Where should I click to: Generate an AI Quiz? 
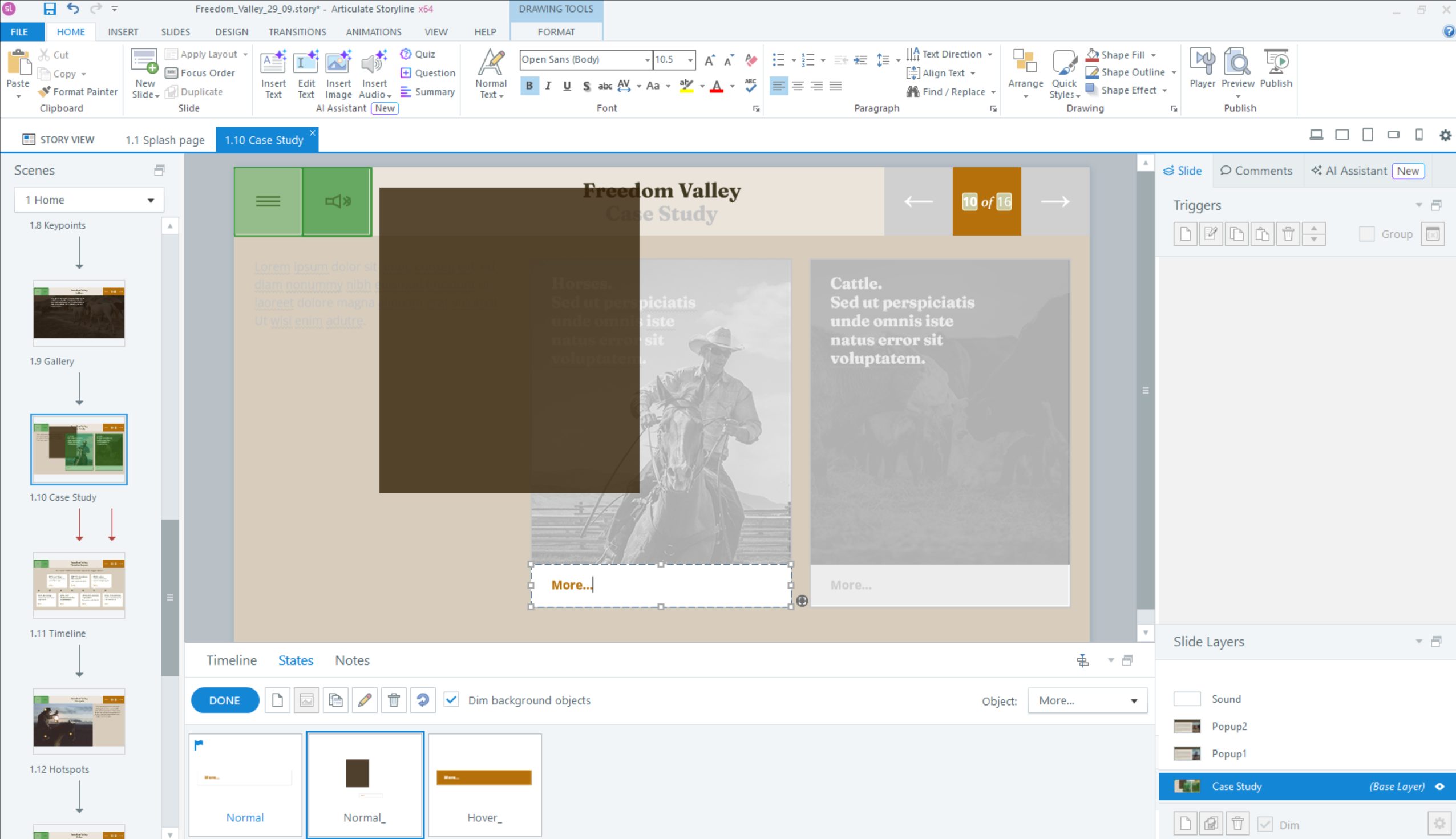[418, 54]
